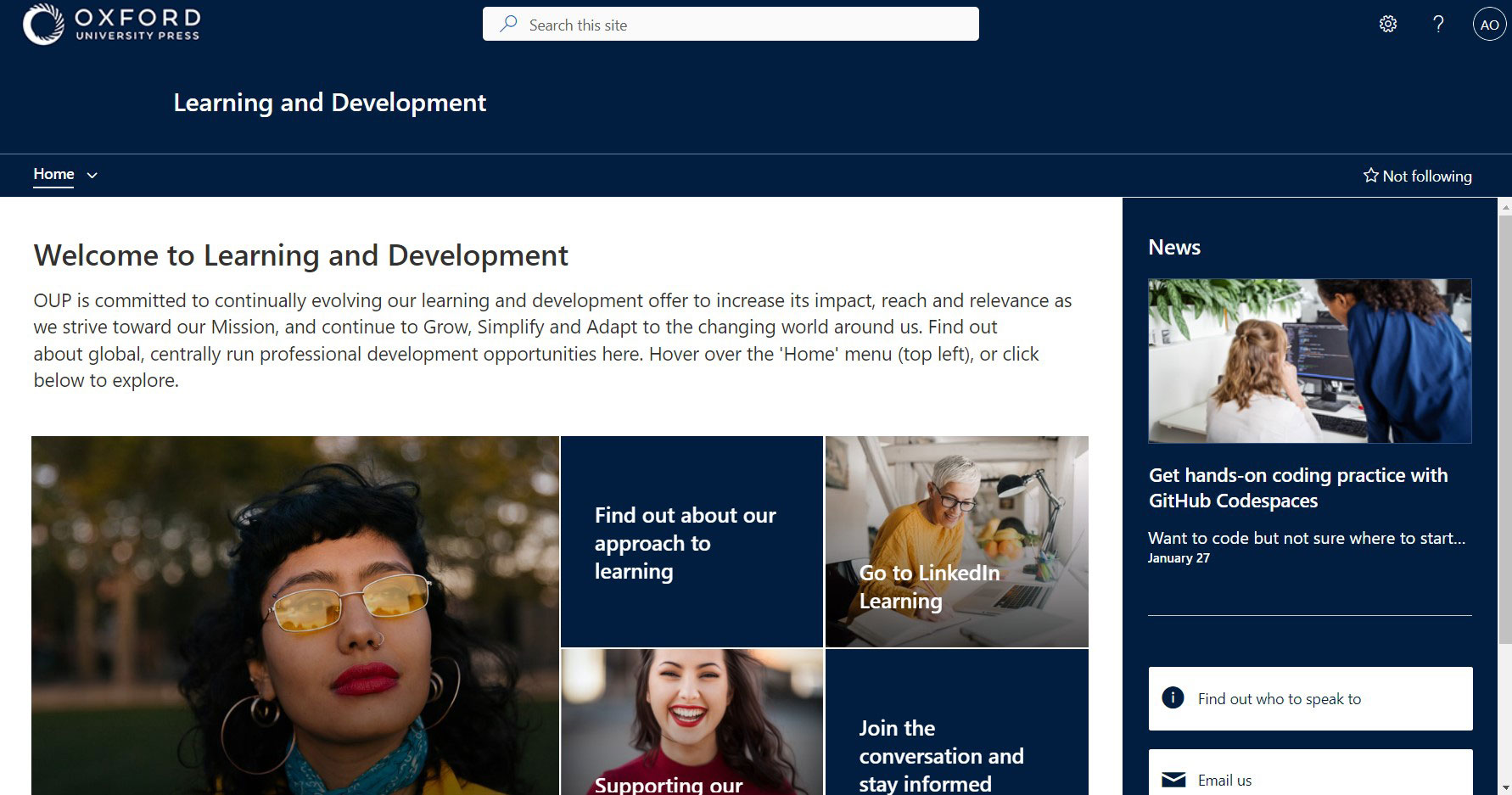Click the star icon next to Not following
This screenshot has width=1512, height=795.
pyautogui.click(x=1369, y=176)
